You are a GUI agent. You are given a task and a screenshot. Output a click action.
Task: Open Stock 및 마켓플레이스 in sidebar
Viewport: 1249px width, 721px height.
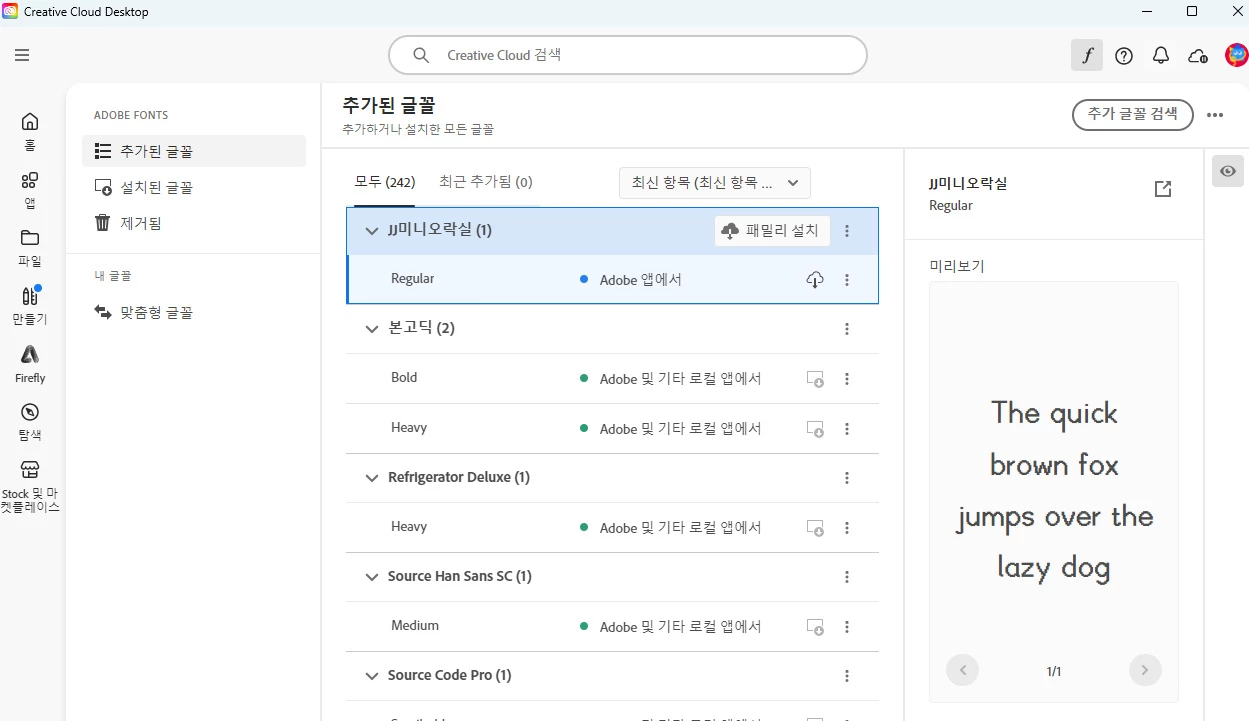pos(30,487)
